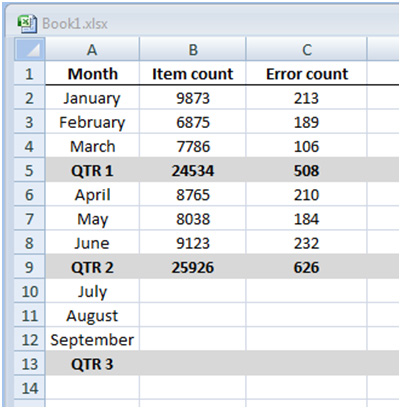Select the QTR 3 label cell
The image size is (401, 409).
(x=92, y=363)
